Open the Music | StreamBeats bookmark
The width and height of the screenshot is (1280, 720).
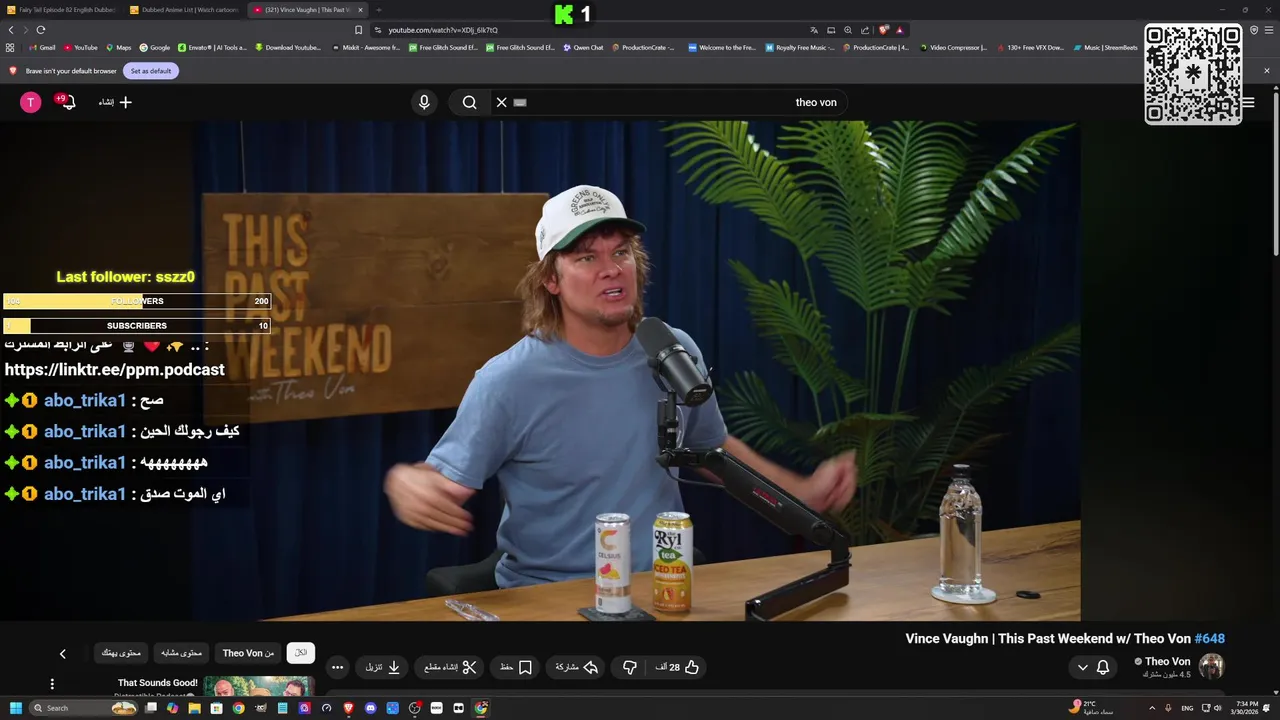pyautogui.click(x=1105, y=47)
